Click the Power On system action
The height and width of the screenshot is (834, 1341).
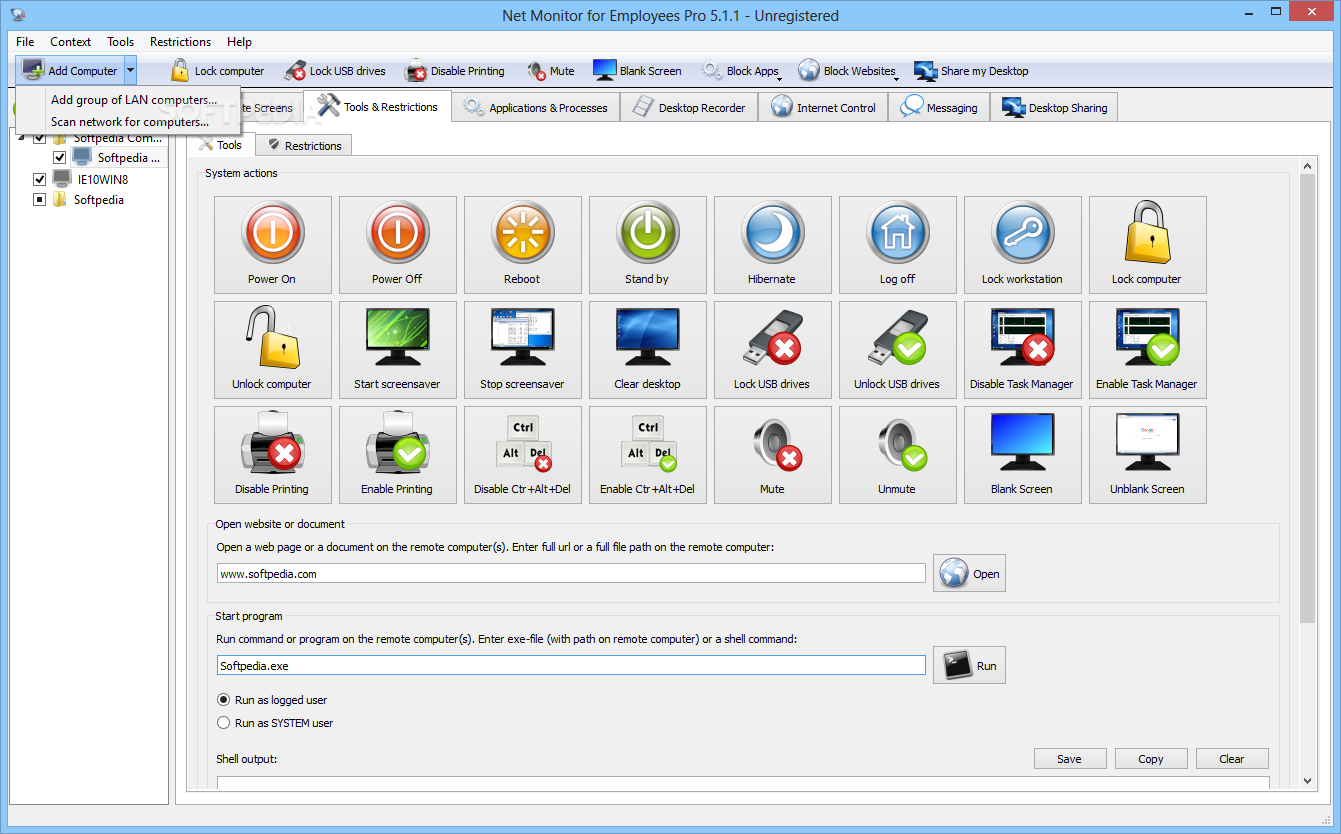point(272,244)
